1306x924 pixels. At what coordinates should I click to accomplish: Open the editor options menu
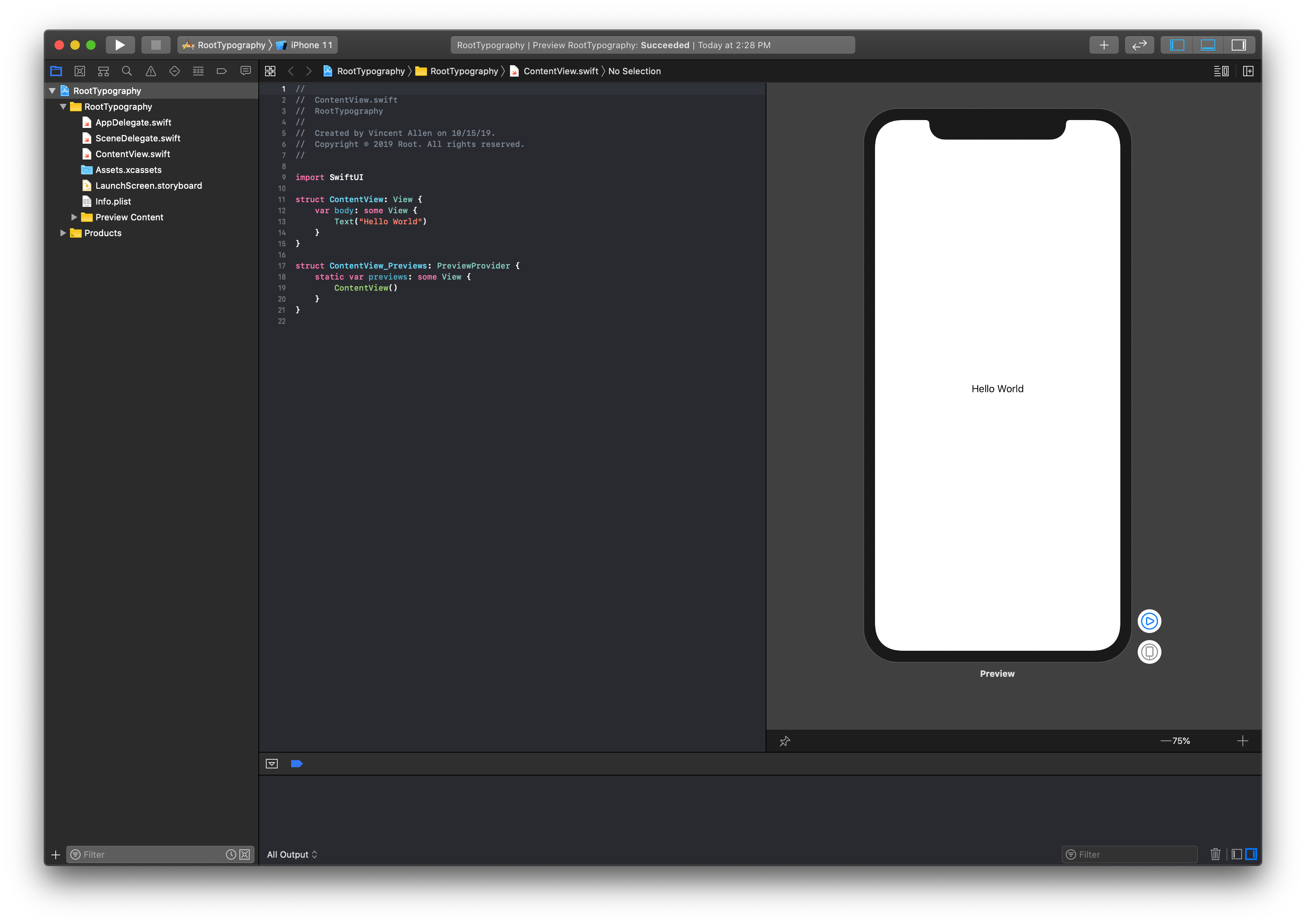click(1221, 71)
